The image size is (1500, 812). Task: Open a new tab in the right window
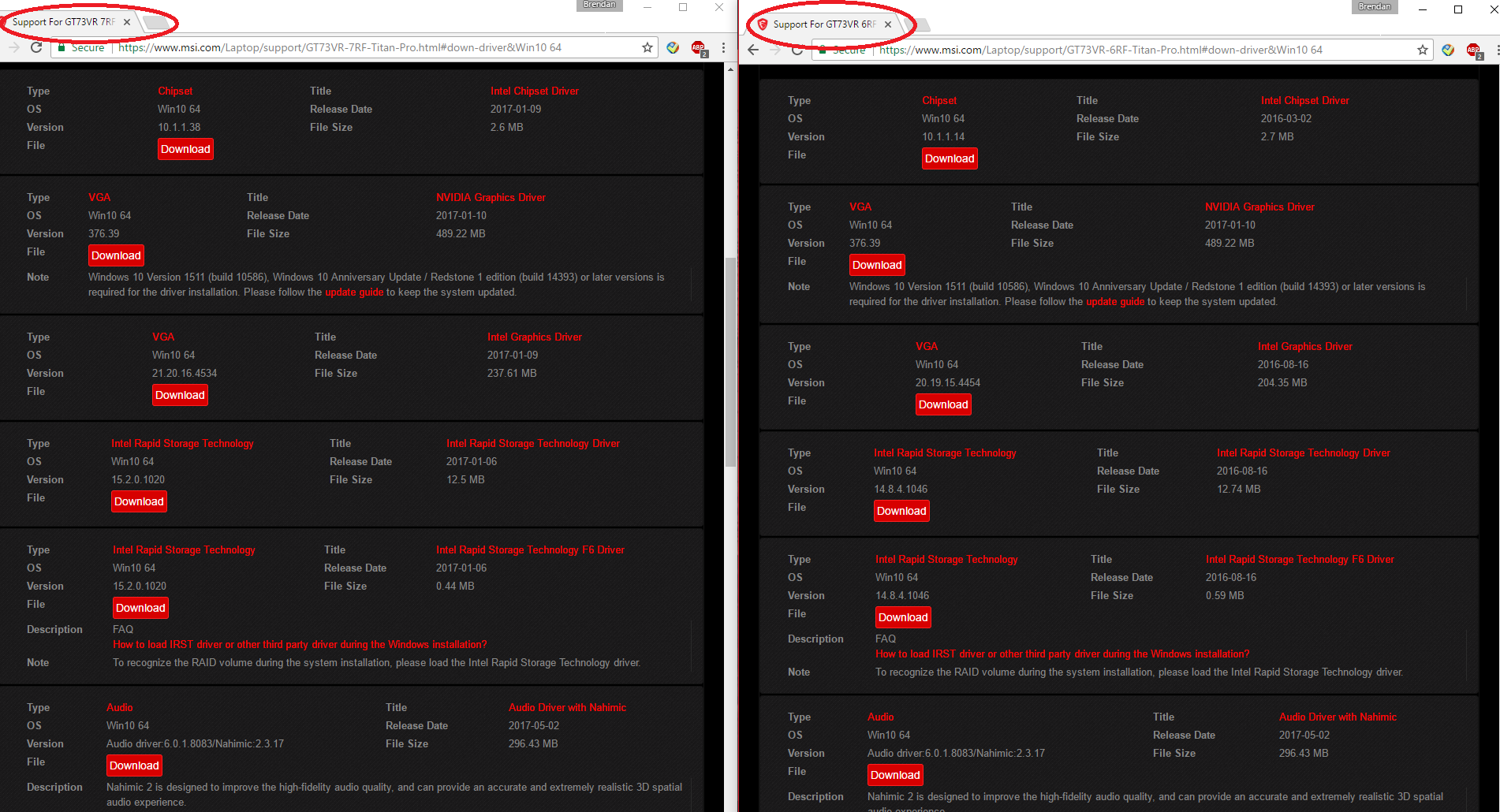[x=920, y=24]
